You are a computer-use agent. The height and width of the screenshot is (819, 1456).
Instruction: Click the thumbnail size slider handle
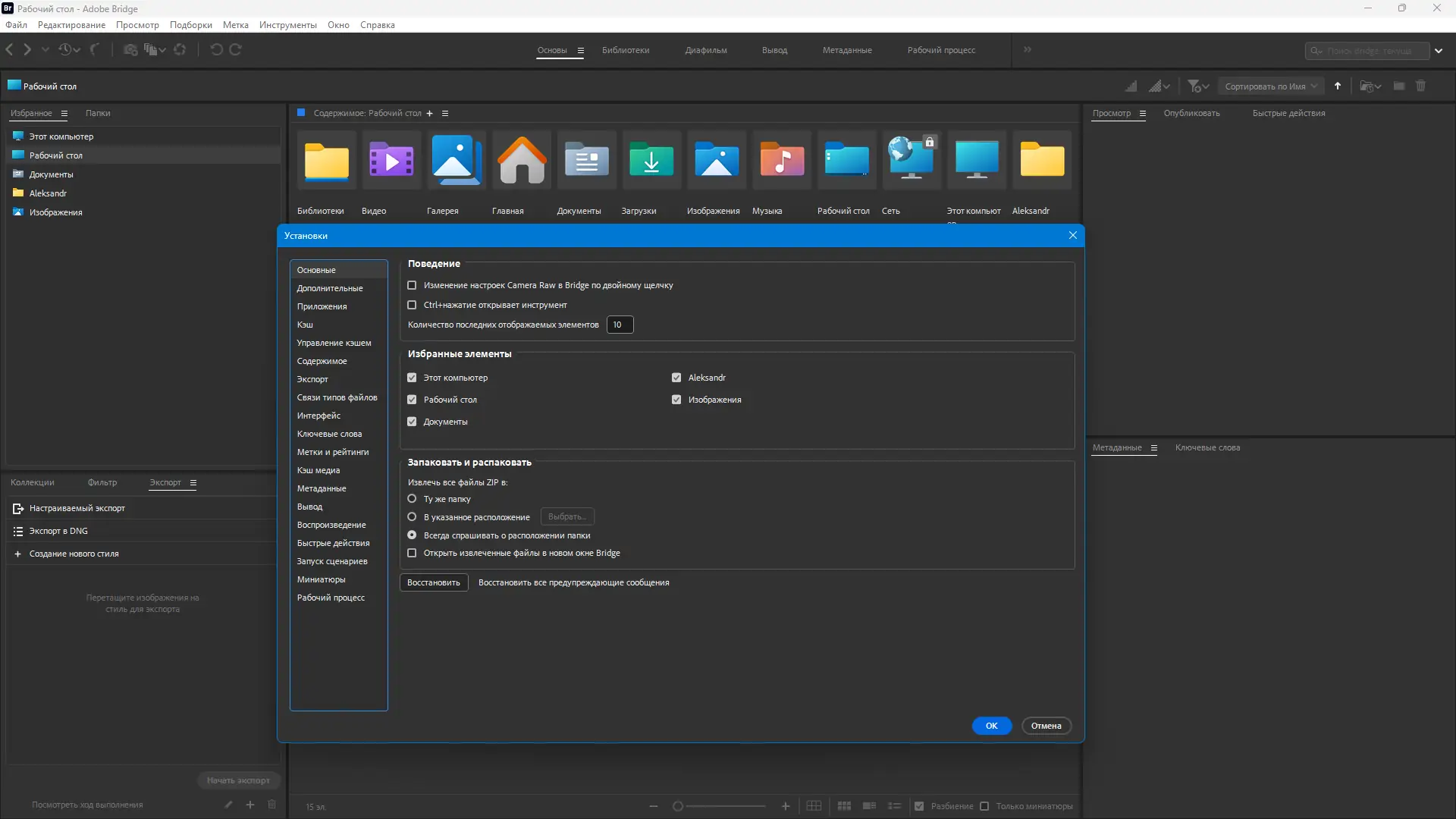678,806
